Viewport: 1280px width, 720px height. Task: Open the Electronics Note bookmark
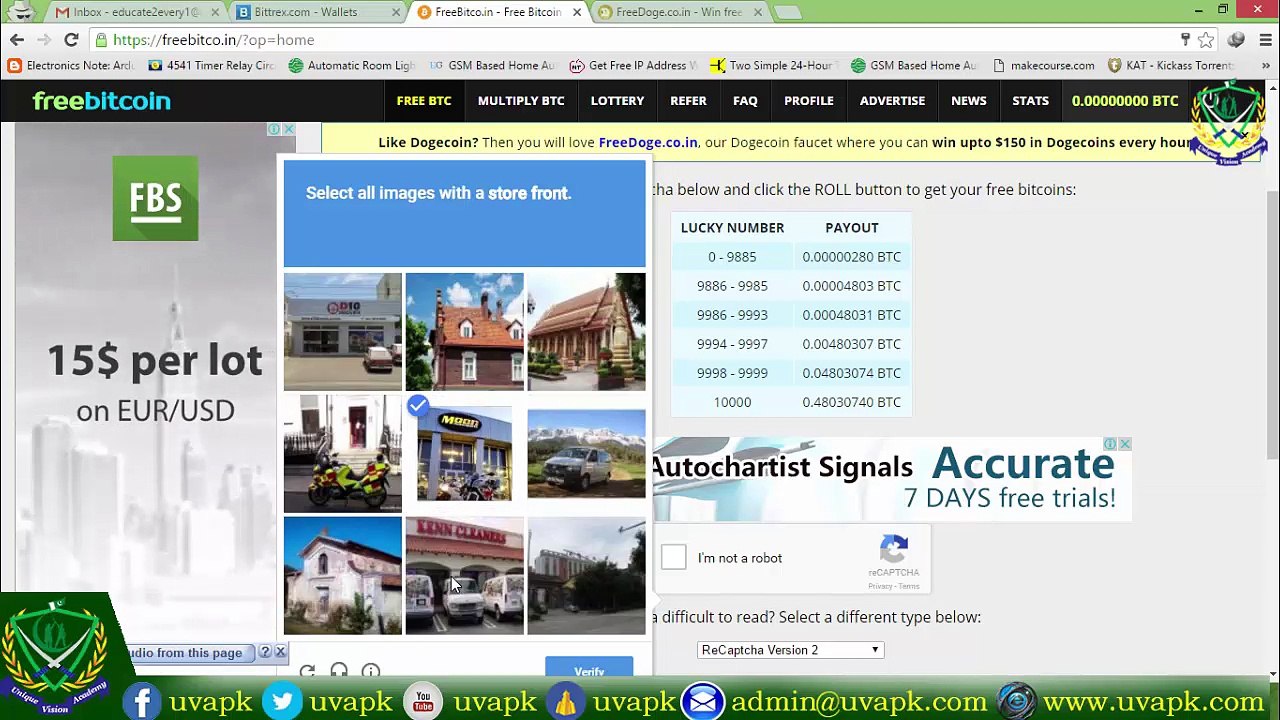[70, 65]
